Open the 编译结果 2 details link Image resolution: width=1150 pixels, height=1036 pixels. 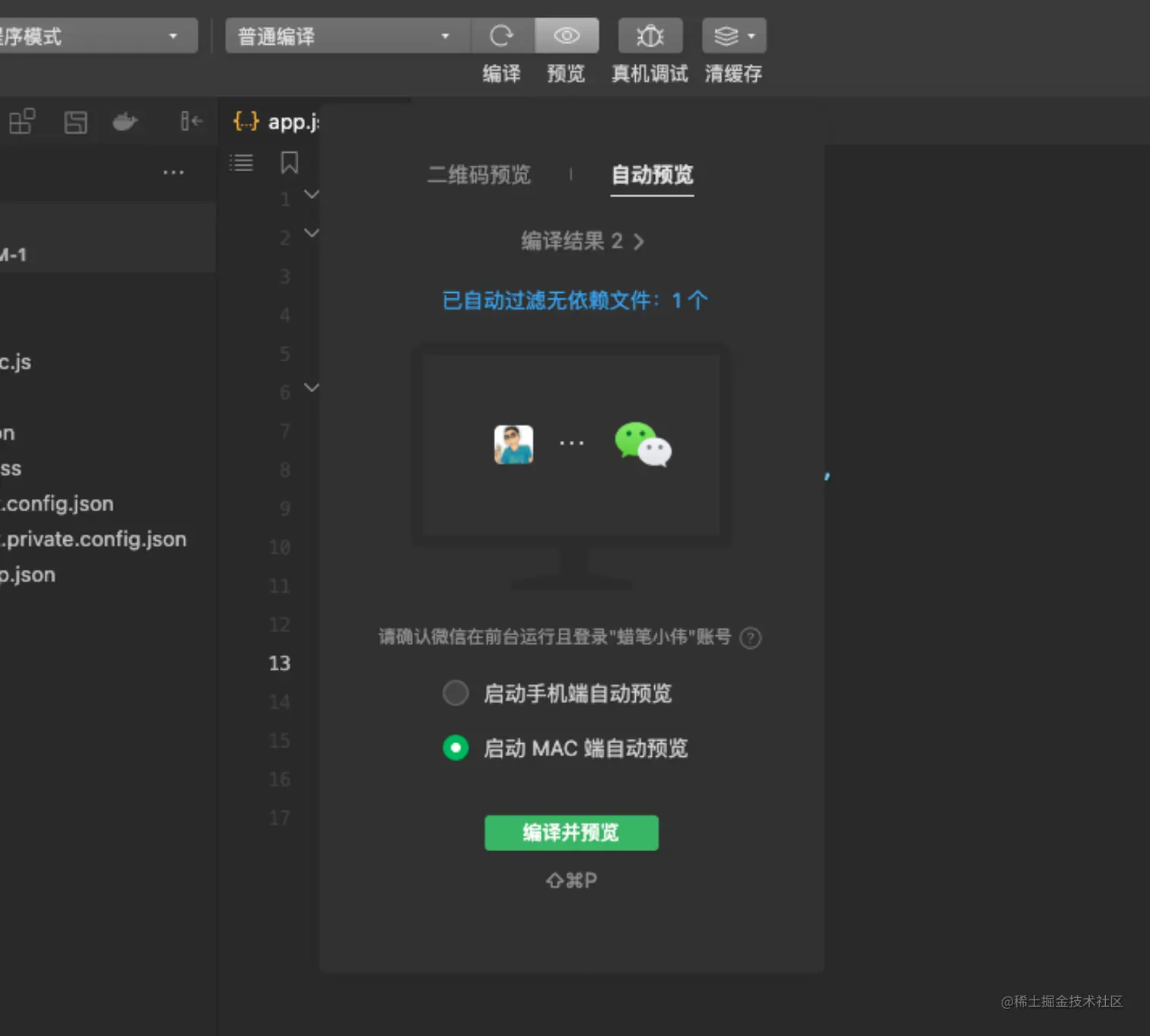point(580,242)
